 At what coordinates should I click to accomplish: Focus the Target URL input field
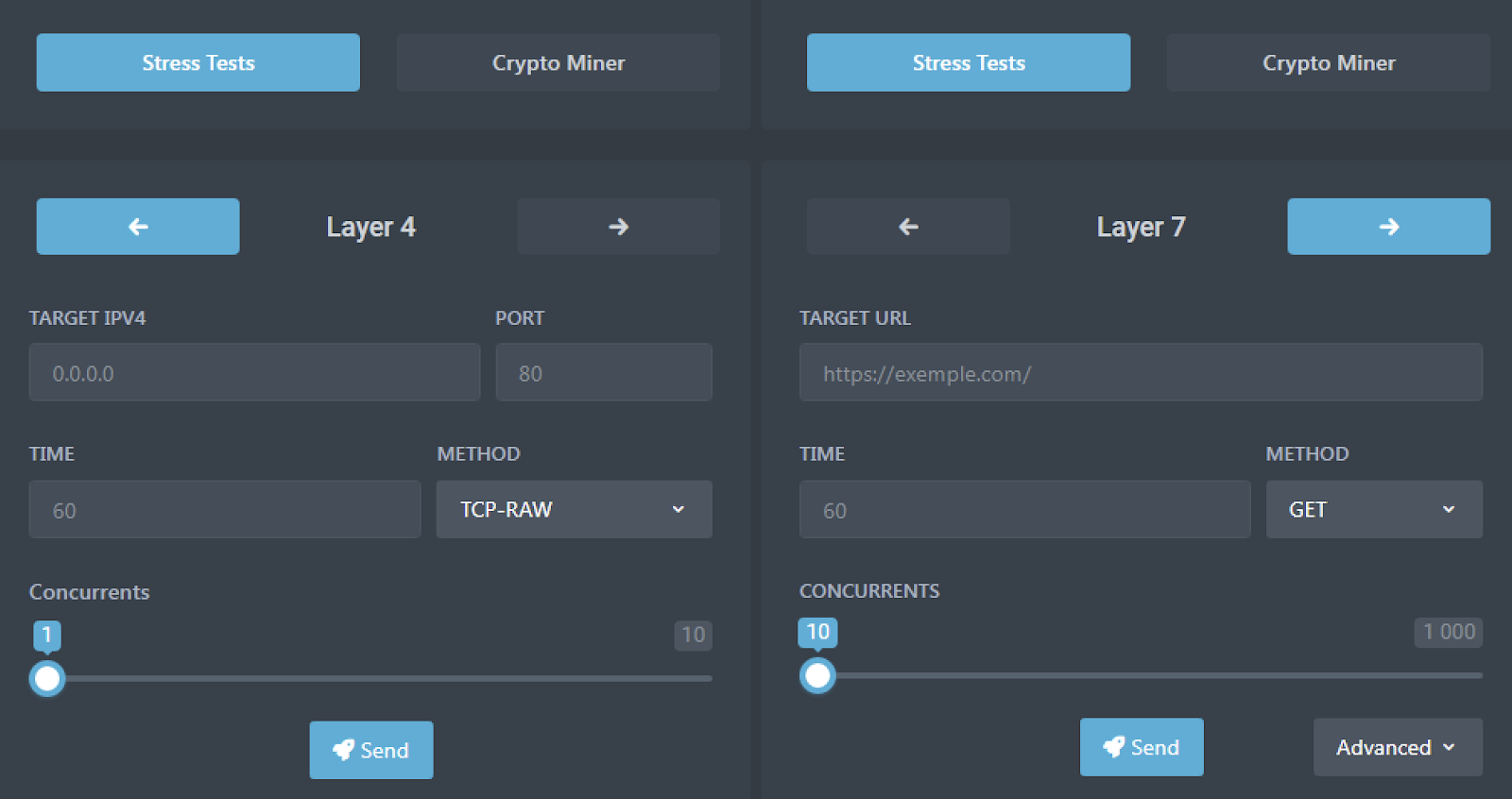[x=1141, y=372]
